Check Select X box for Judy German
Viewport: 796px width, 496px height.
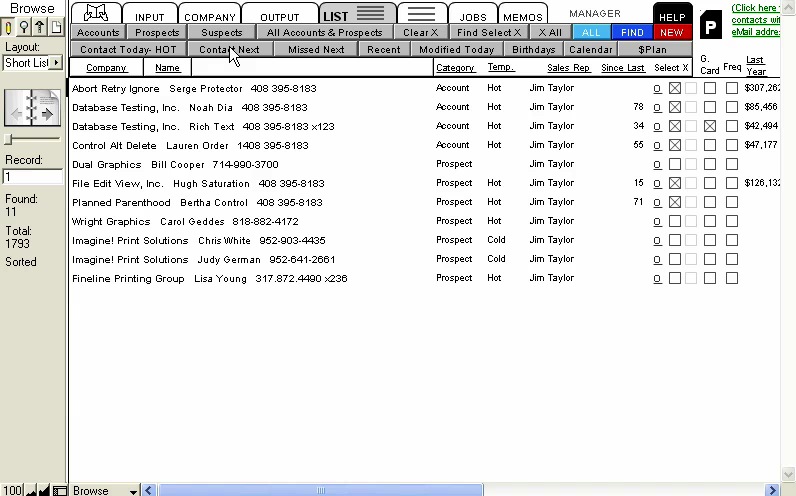[x=675, y=259]
